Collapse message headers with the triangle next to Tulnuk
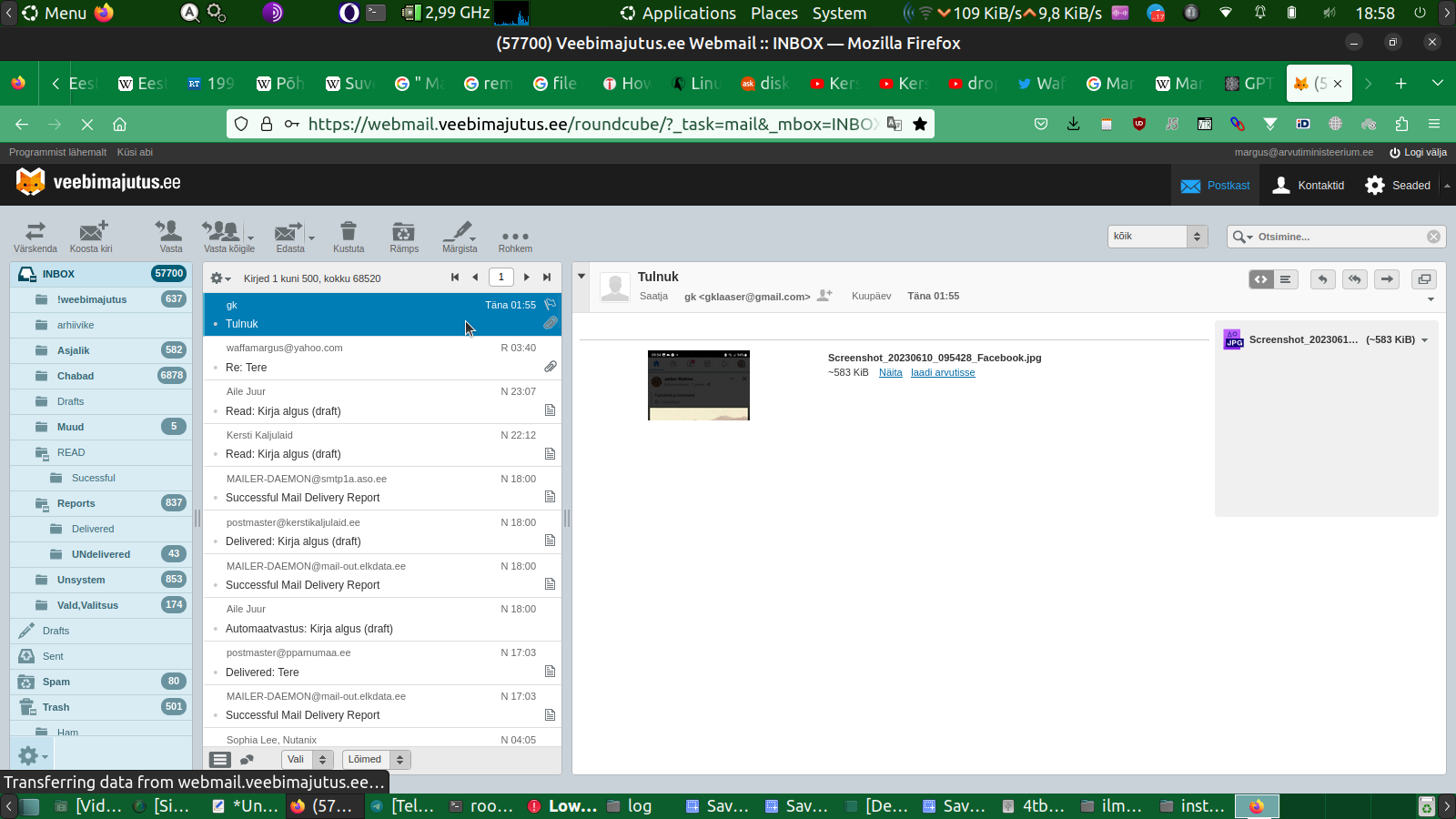Viewport: 1456px width, 819px height. click(581, 277)
